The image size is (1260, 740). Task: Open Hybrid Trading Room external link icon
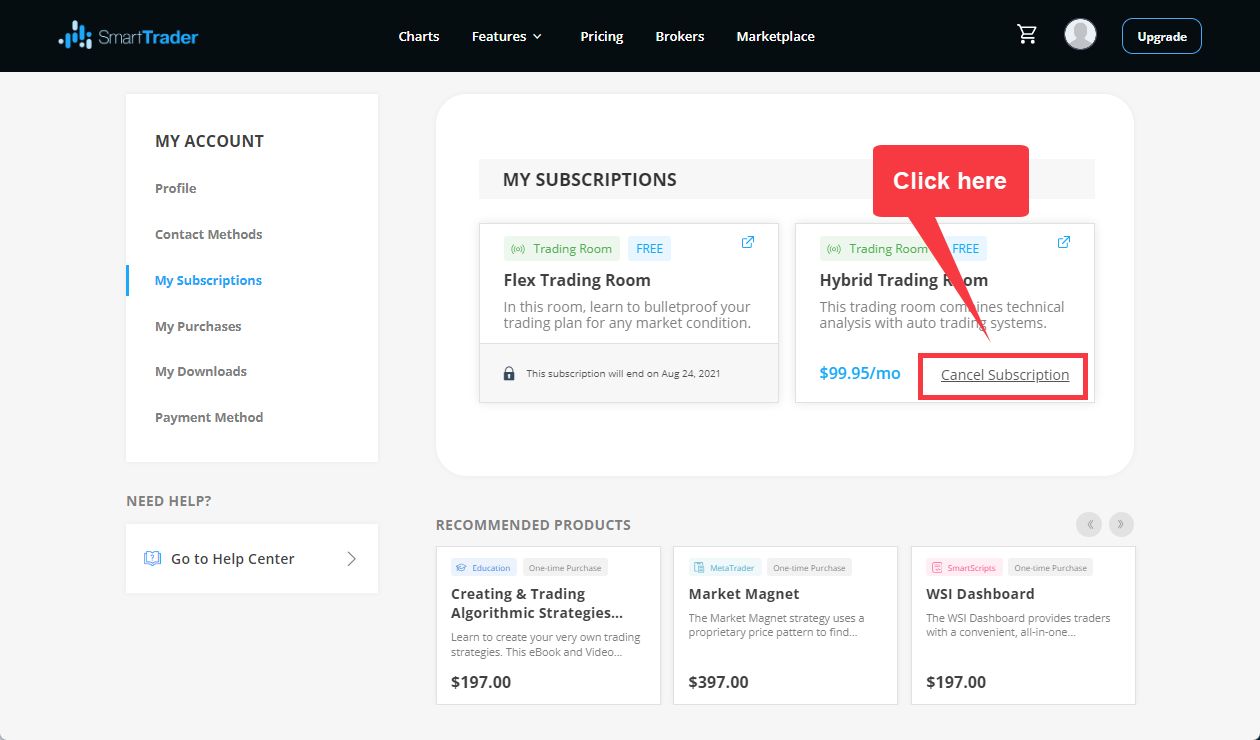[1064, 242]
